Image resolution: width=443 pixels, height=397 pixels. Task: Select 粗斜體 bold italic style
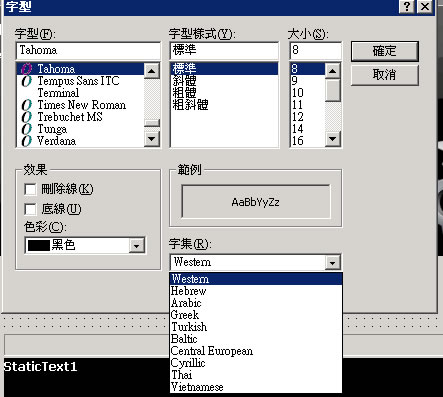coord(224,105)
